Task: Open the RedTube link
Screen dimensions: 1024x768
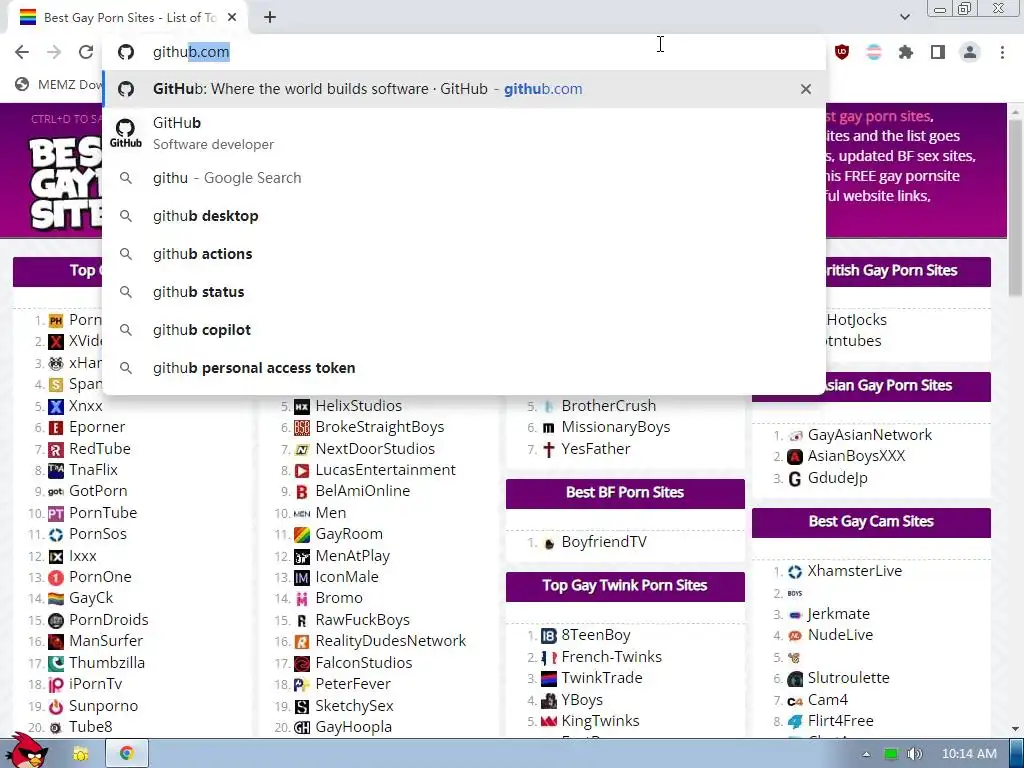Action: (100, 449)
